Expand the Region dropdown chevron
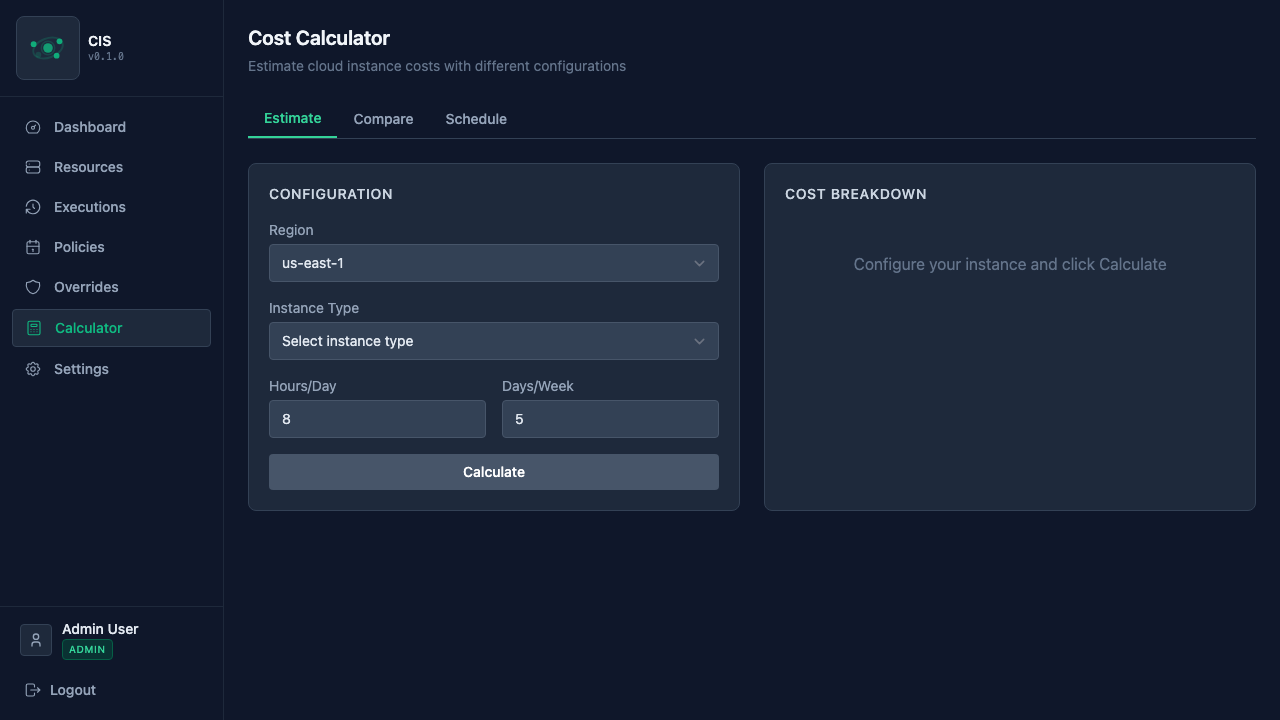This screenshot has height=720, width=1280. tap(700, 263)
